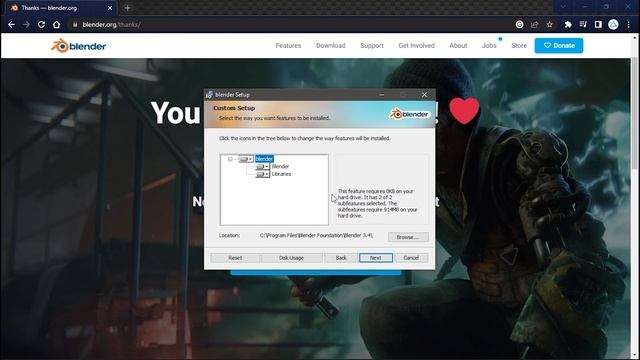Click the red heart on the page
The image size is (640, 360).
[x=464, y=111]
